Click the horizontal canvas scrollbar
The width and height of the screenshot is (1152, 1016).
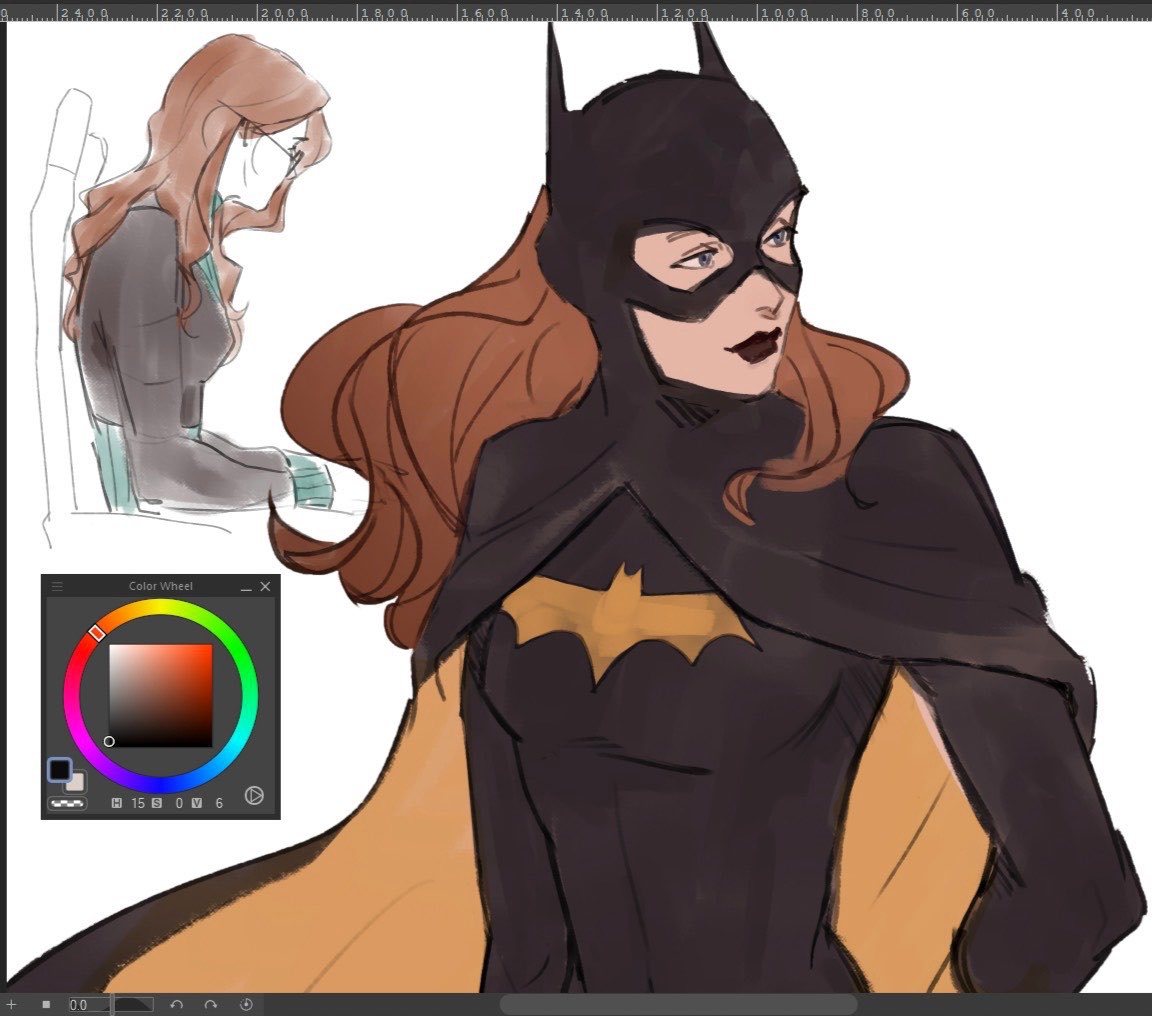click(x=678, y=1004)
